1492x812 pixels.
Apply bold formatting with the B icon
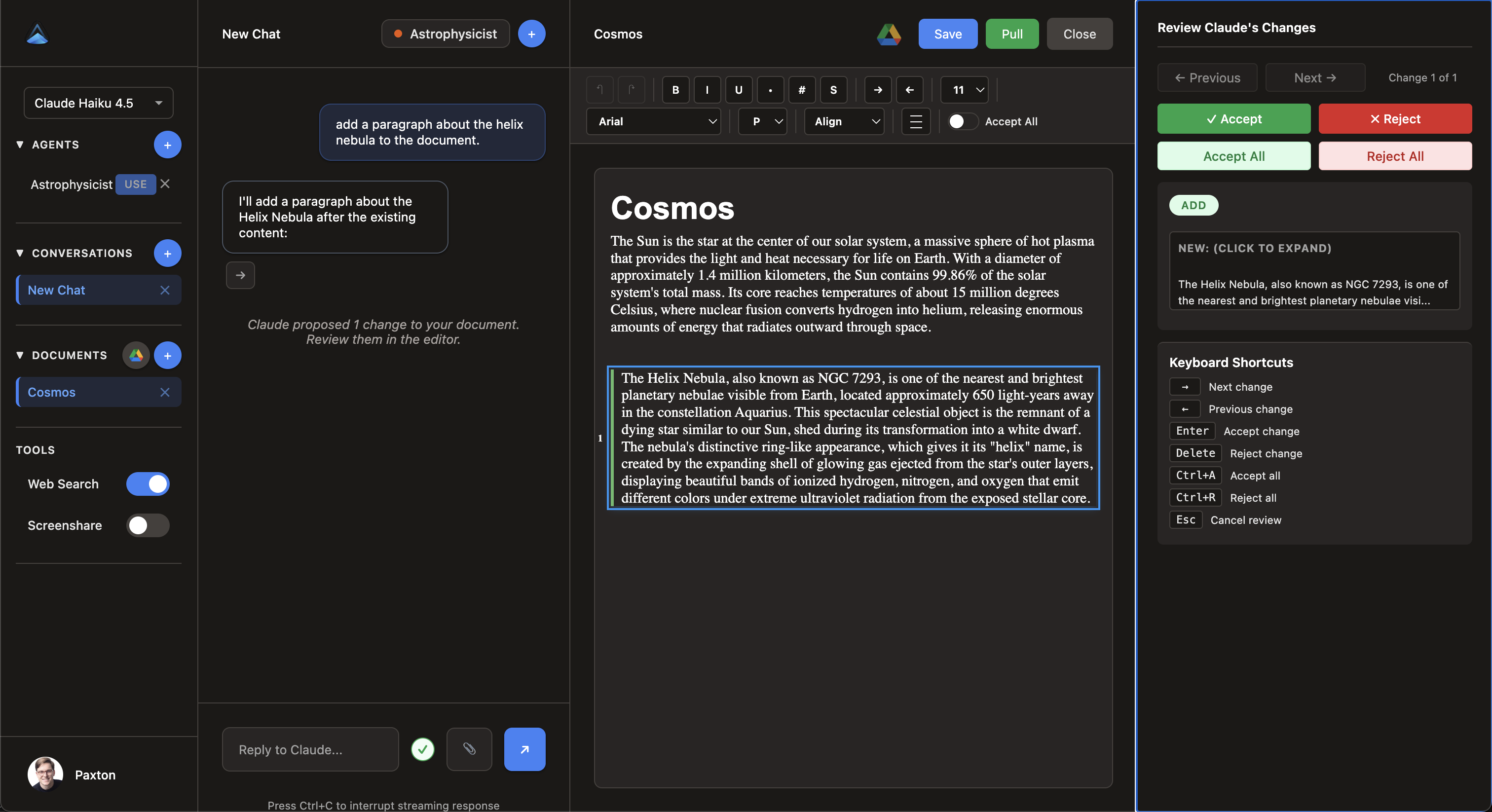[x=675, y=90]
